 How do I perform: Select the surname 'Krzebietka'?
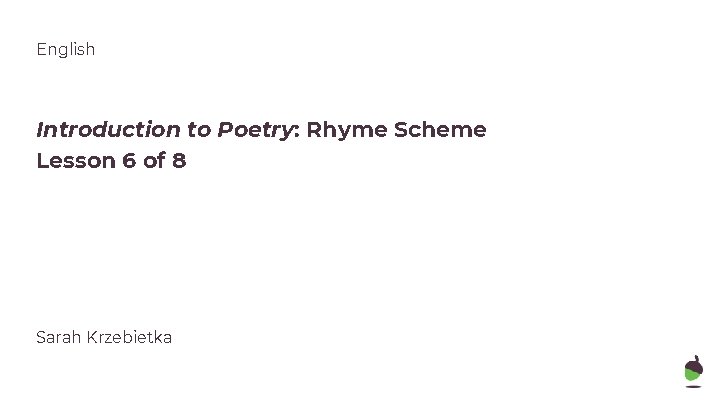129,338
